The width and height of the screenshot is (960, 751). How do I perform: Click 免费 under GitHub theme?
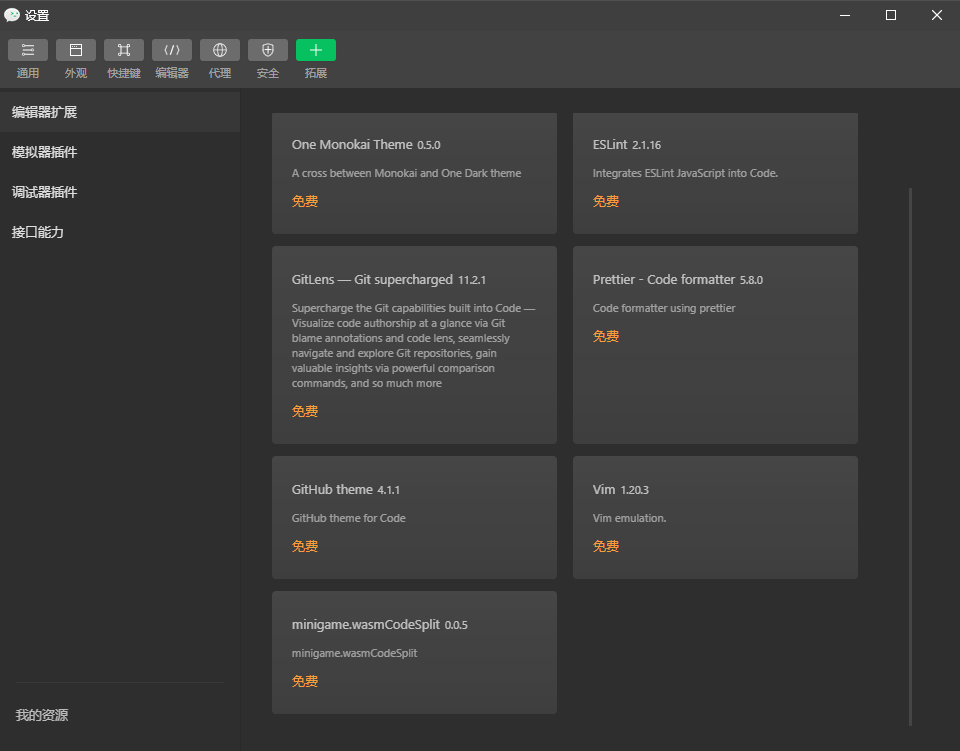click(305, 546)
